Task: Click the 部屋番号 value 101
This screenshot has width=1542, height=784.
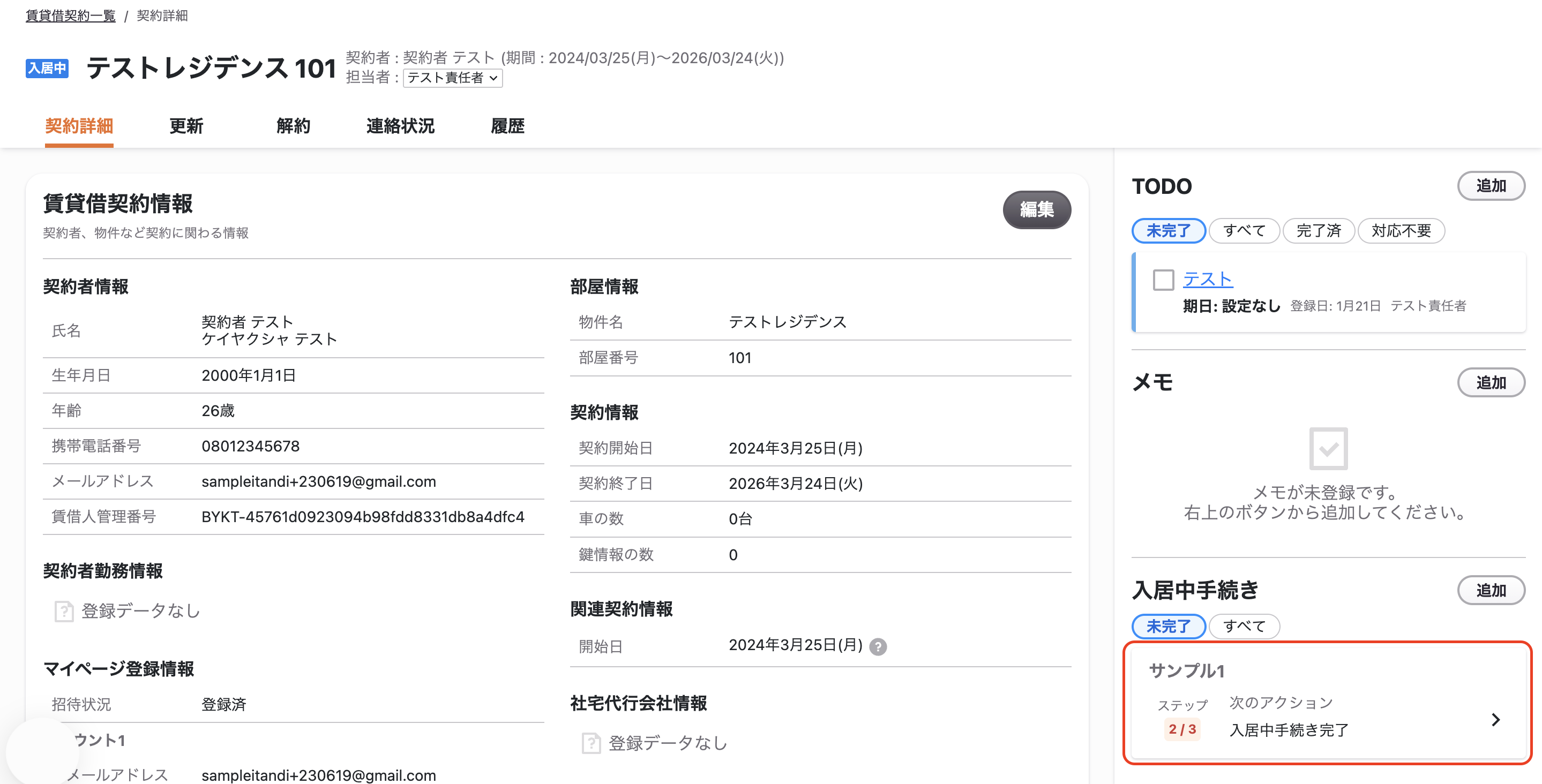Action: [740, 358]
